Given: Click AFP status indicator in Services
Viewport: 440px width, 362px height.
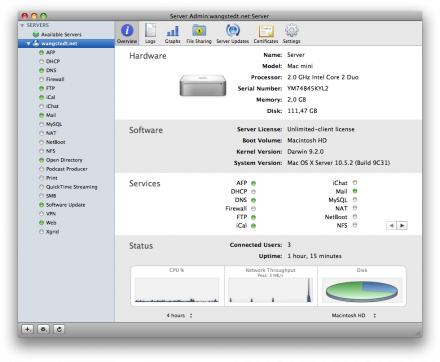Looking at the screenshot, I should 253,183.
